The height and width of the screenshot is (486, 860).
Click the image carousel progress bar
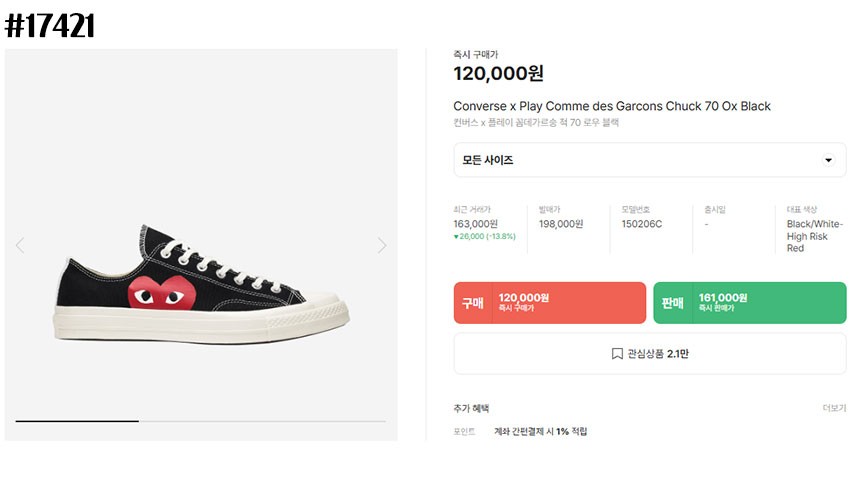point(201,421)
